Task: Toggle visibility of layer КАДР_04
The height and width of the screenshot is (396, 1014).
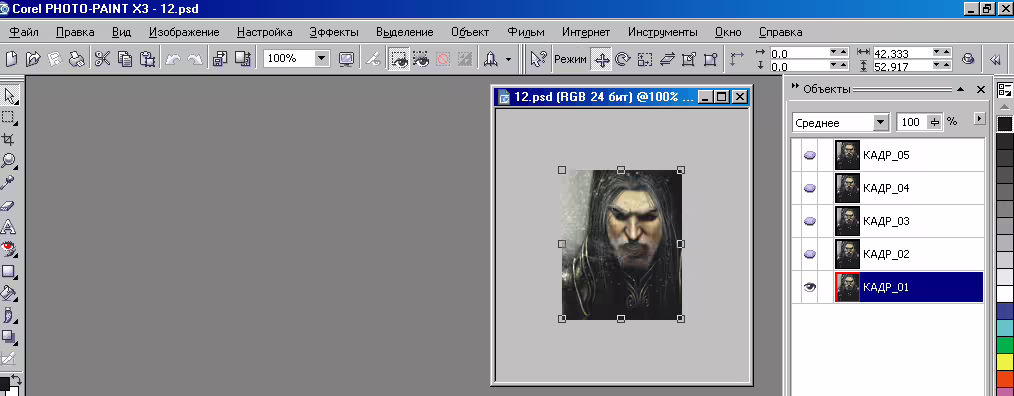Action: tap(810, 188)
